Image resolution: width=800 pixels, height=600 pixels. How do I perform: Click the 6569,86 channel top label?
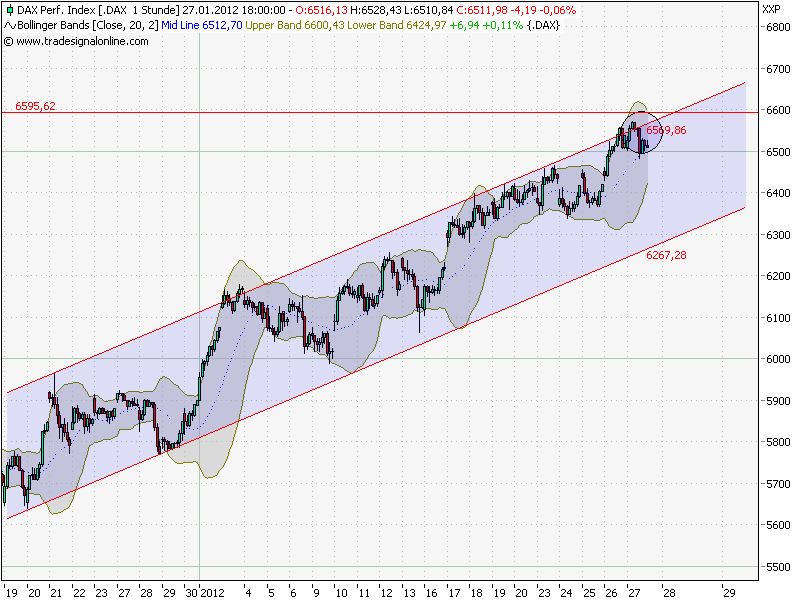pos(666,130)
